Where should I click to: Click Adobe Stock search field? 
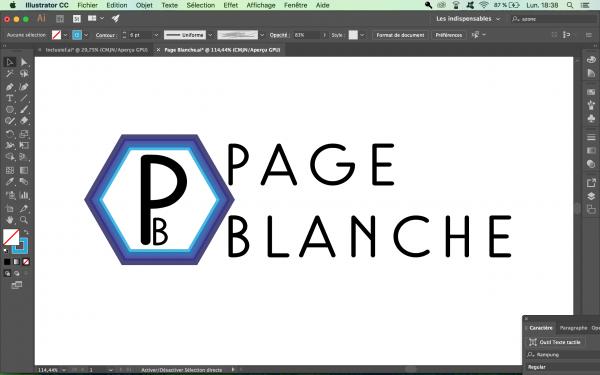pyautogui.click(x=554, y=19)
